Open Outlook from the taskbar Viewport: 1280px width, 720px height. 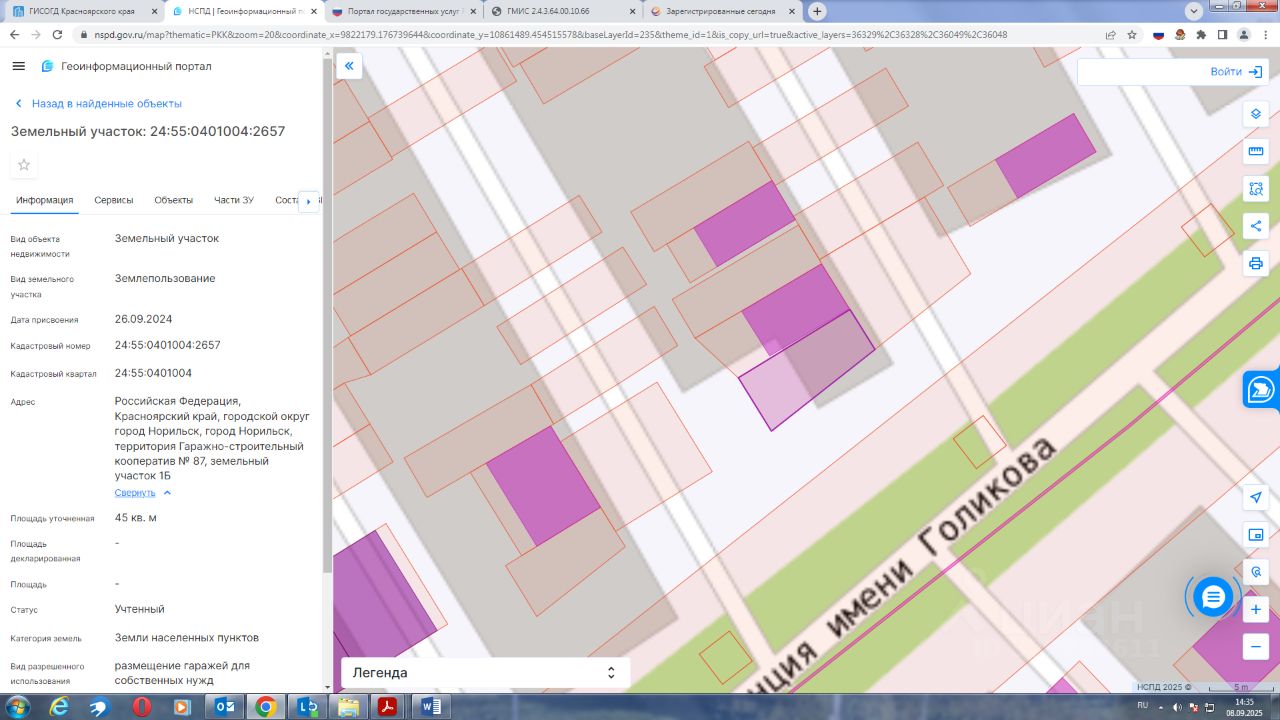(224, 707)
